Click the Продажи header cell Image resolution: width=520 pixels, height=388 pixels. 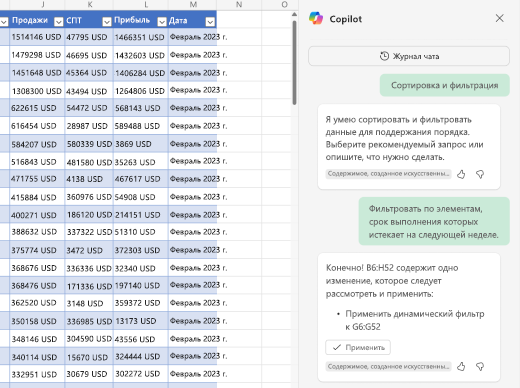[37, 20]
